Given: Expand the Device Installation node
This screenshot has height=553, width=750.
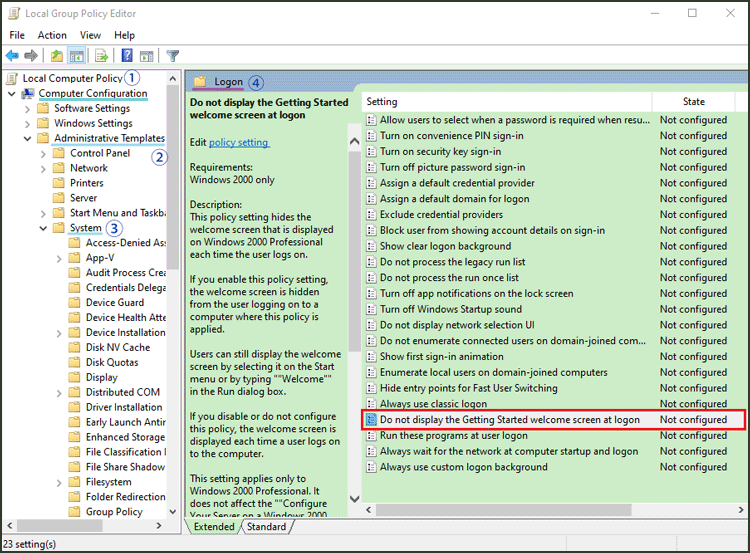Looking at the screenshot, I should [x=59, y=333].
